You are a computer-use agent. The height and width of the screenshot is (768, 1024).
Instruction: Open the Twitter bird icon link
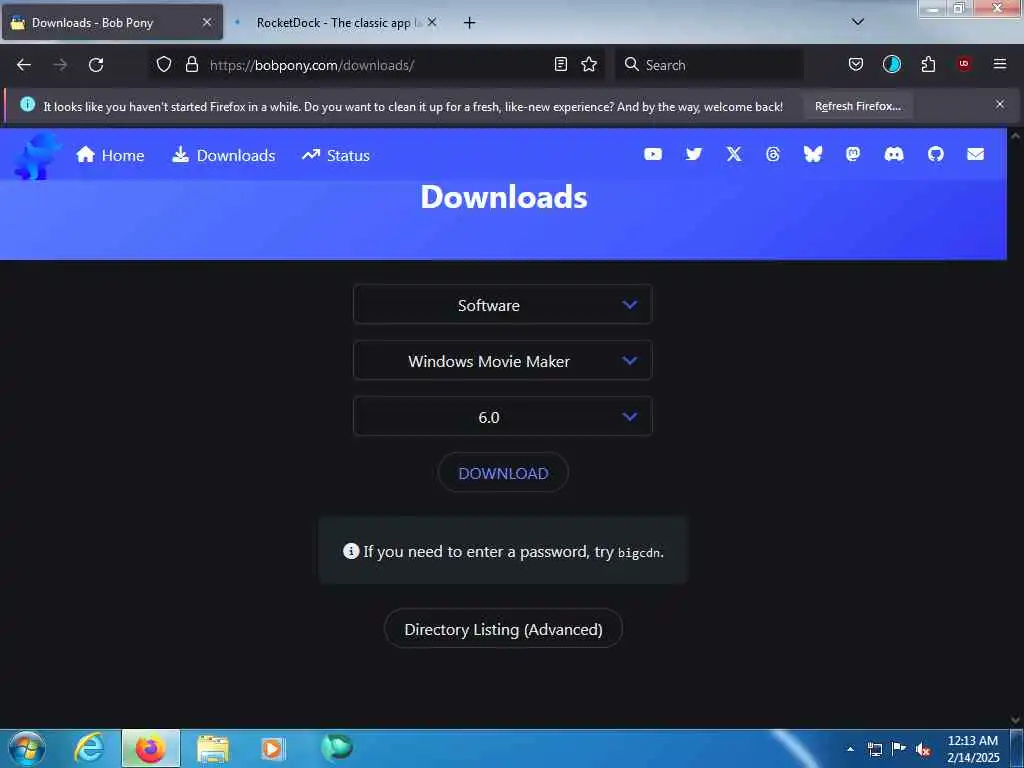[x=694, y=154]
